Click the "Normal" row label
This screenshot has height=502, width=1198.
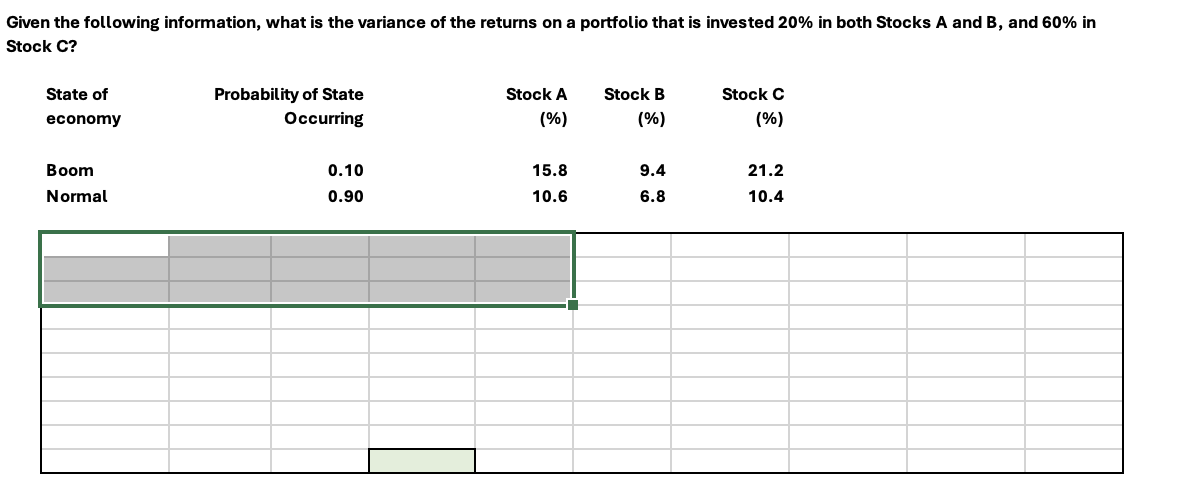(77, 196)
